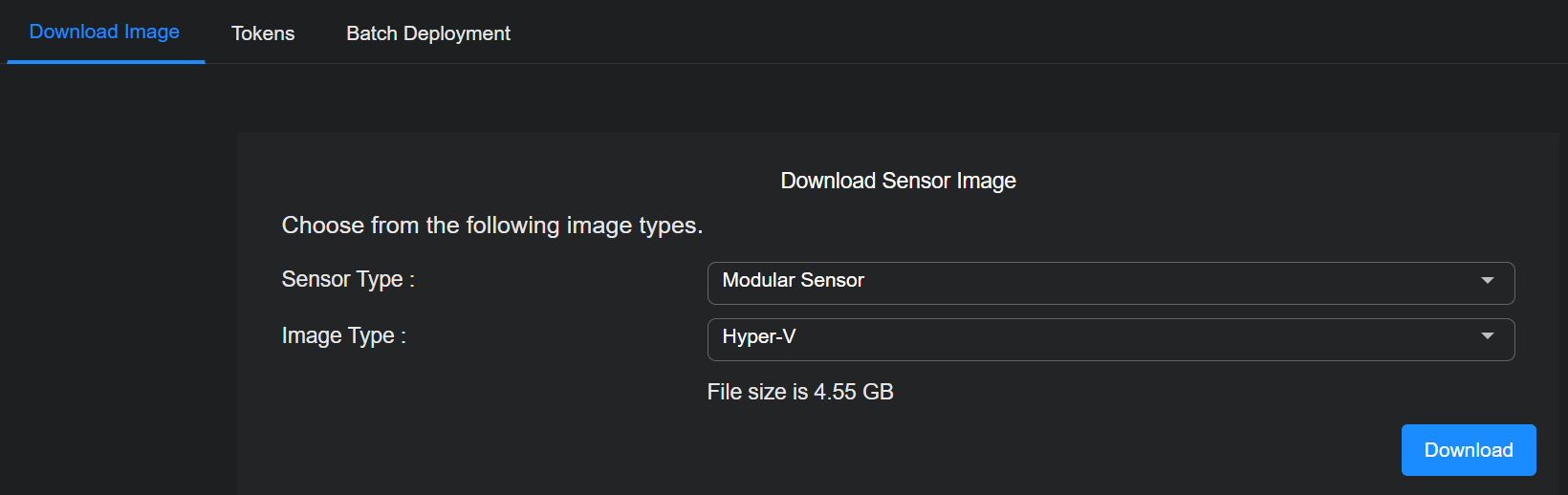This screenshot has width=1568, height=495.
Task: Click the middle of the Sensor Type field
Action: click(1110, 283)
